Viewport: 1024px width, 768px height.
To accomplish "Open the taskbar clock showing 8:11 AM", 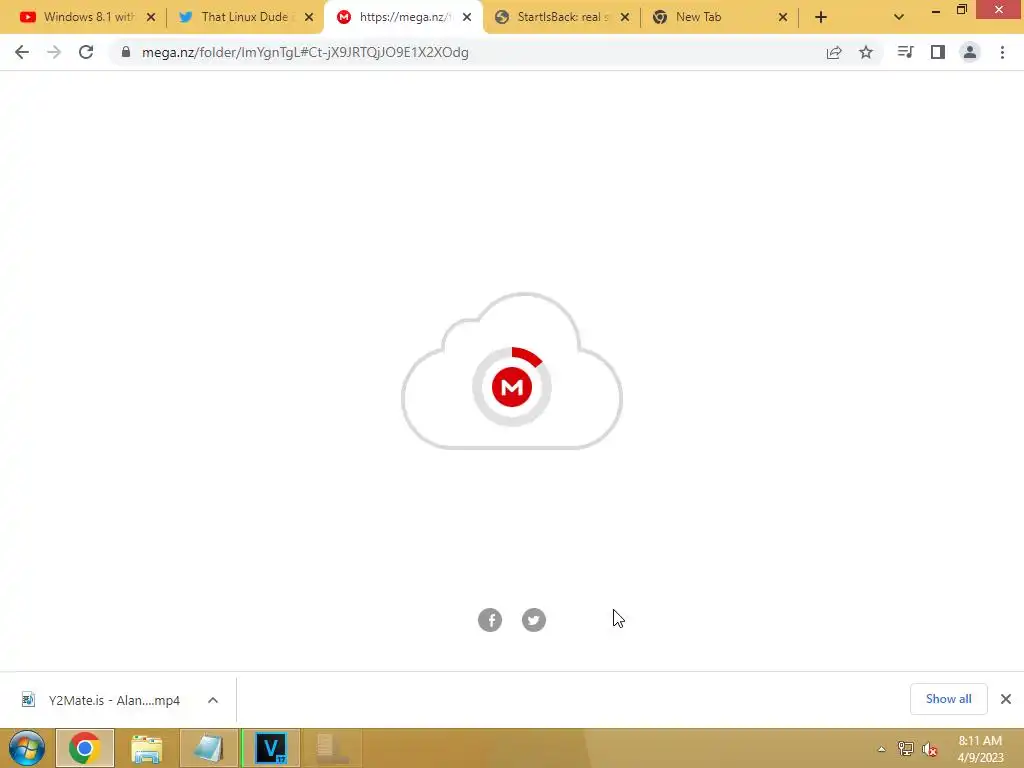I will (980, 749).
